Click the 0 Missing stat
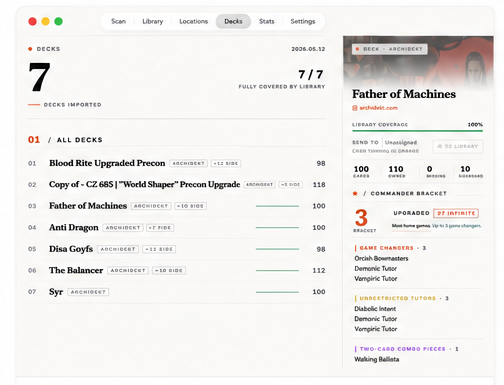504x385 pixels. point(436,171)
